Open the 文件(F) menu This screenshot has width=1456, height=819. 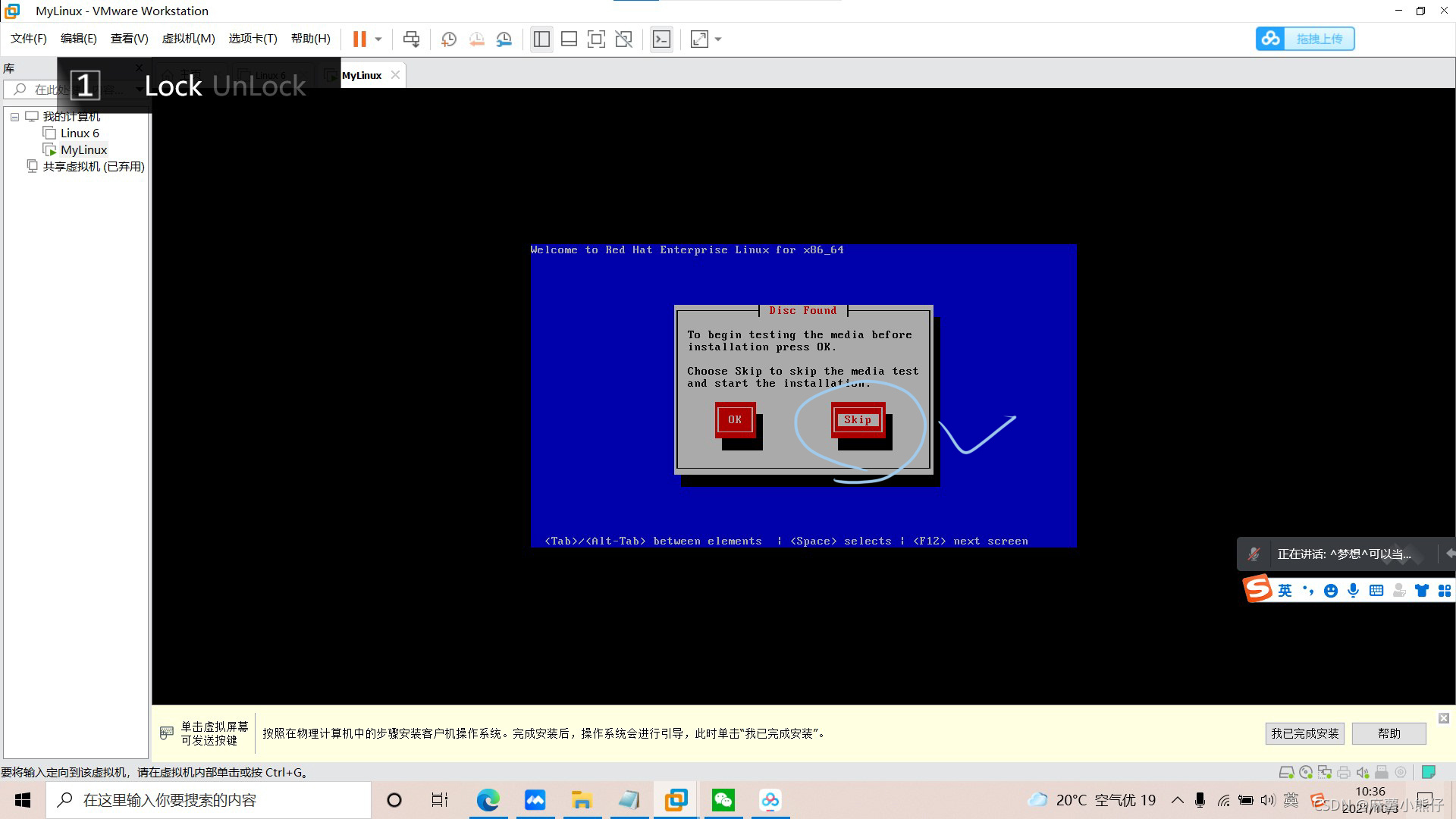28,39
